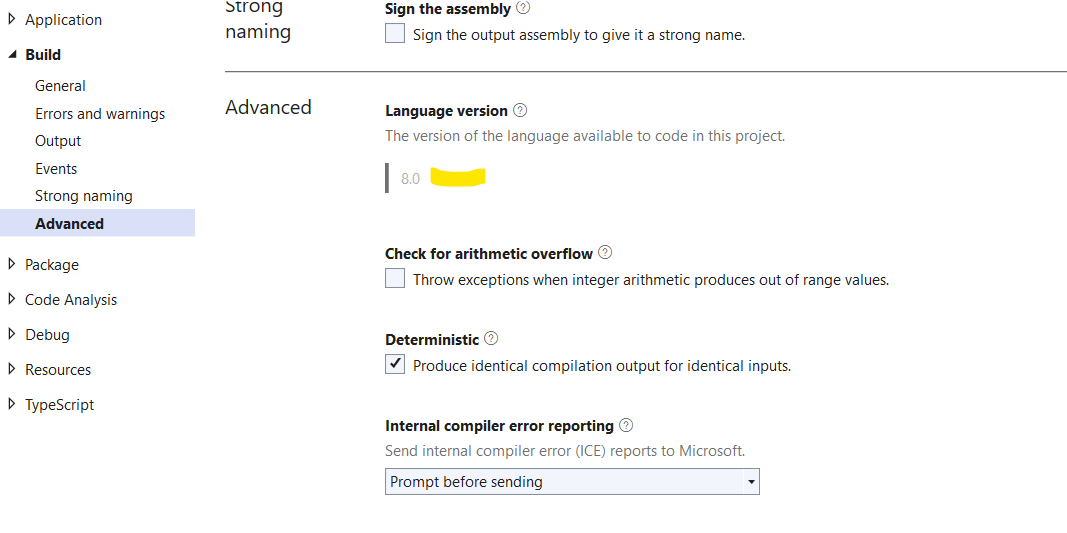Open the Output build settings
The image size is (1067, 533).
pyautogui.click(x=58, y=141)
